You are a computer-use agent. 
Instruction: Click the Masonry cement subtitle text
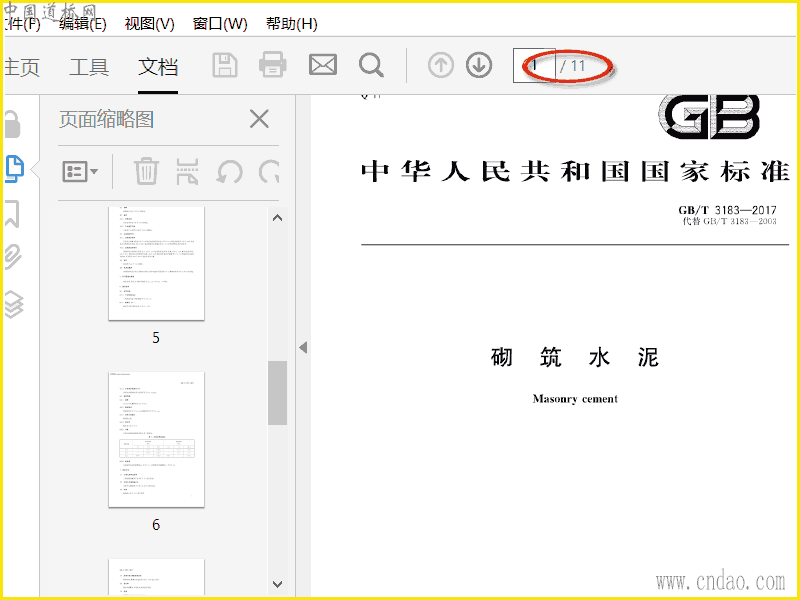tap(575, 399)
